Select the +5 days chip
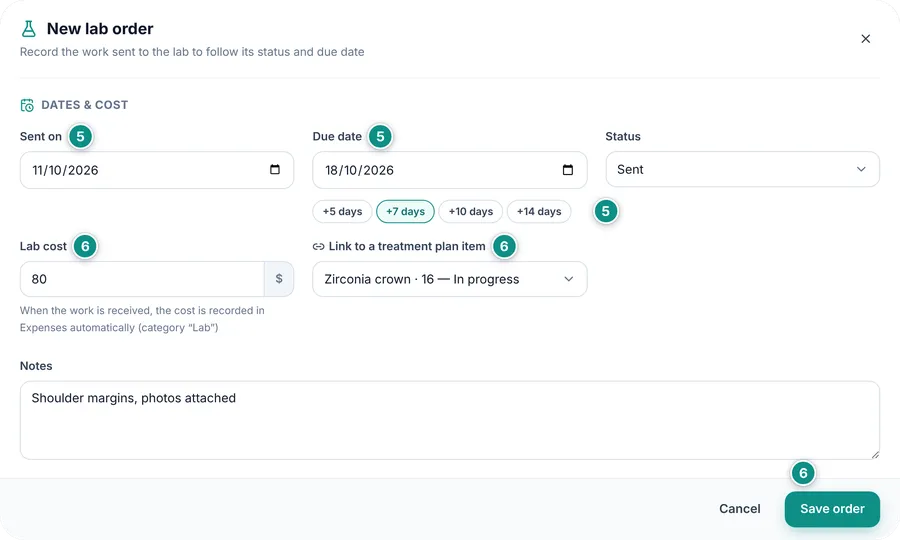The width and height of the screenshot is (900, 540). tap(342, 211)
